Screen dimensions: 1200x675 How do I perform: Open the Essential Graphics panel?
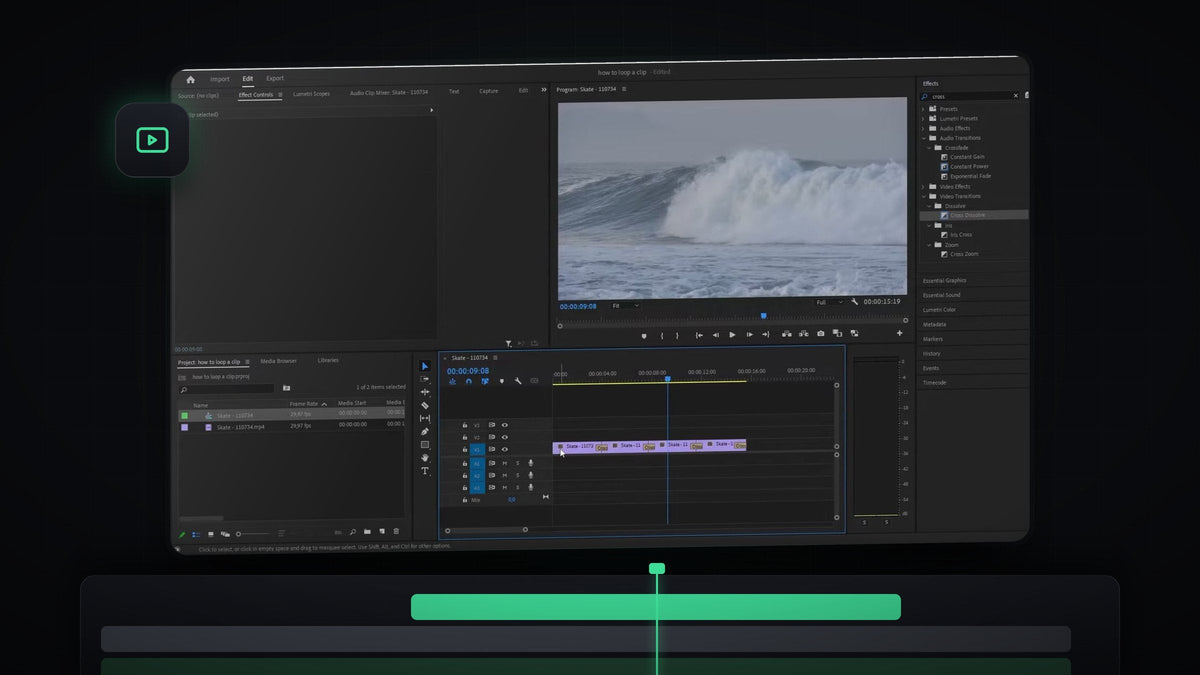[944, 281]
